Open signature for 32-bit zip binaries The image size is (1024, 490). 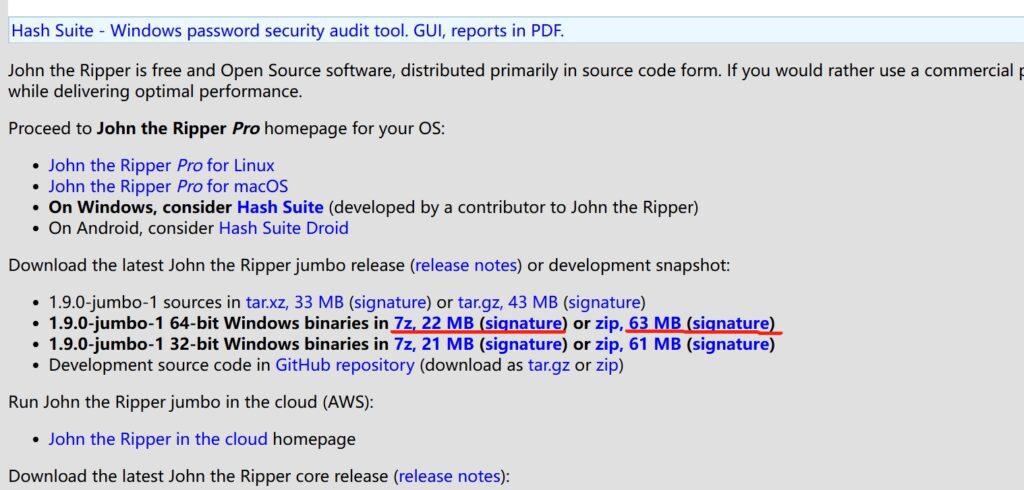coord(732,344)
